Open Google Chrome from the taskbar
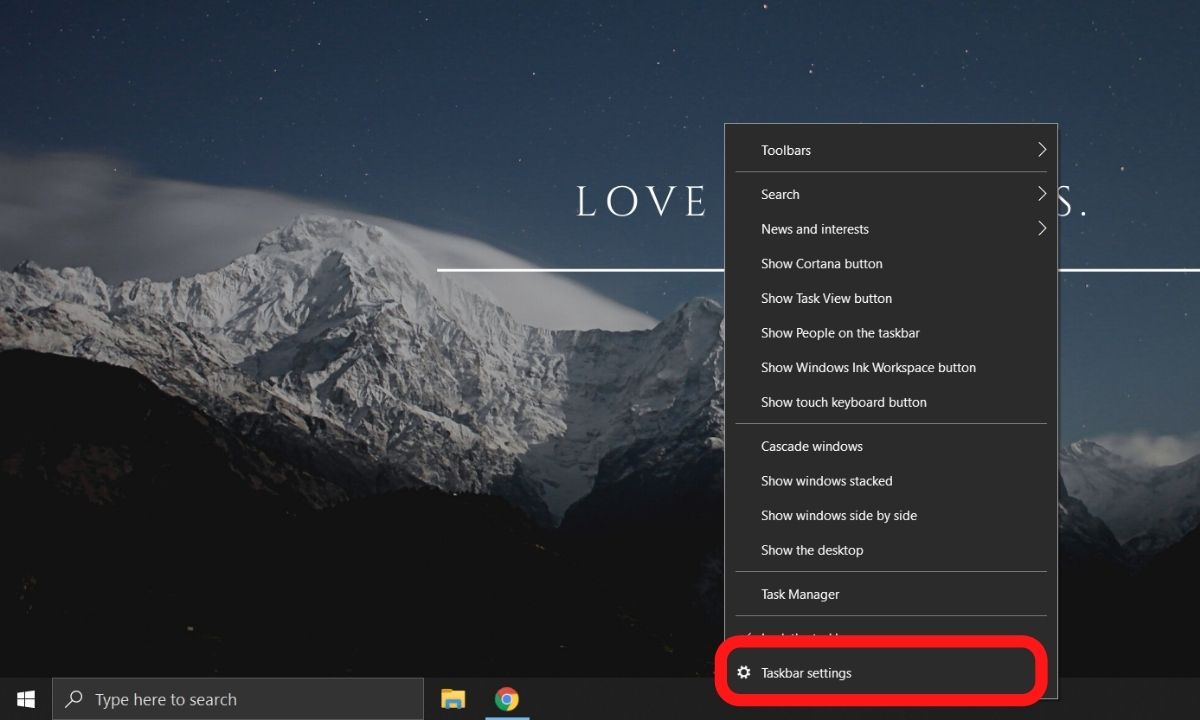1200x720 pixels. coord(507,699)
